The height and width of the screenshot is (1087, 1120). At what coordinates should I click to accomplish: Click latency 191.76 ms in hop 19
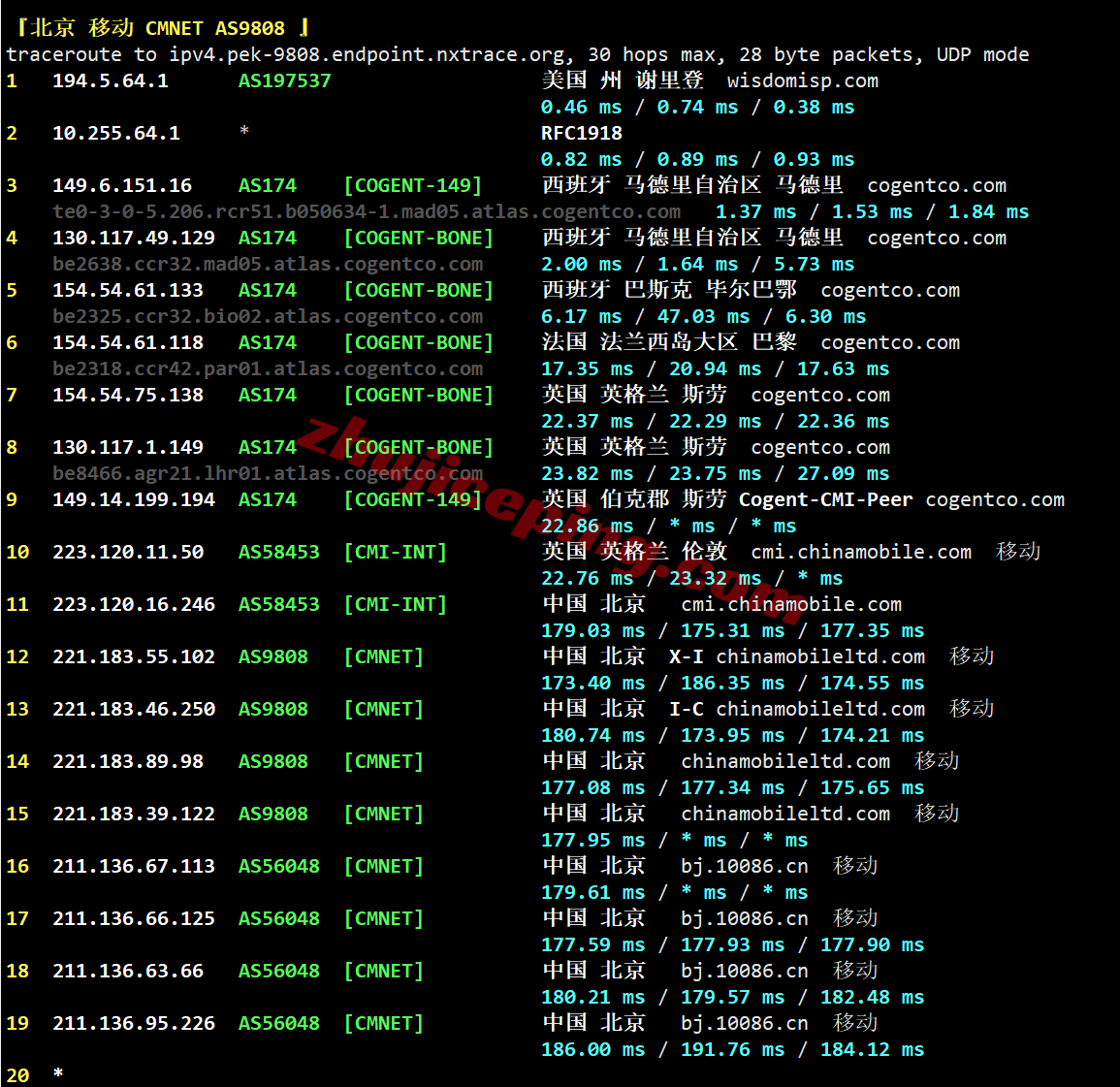coord(733,1050)
